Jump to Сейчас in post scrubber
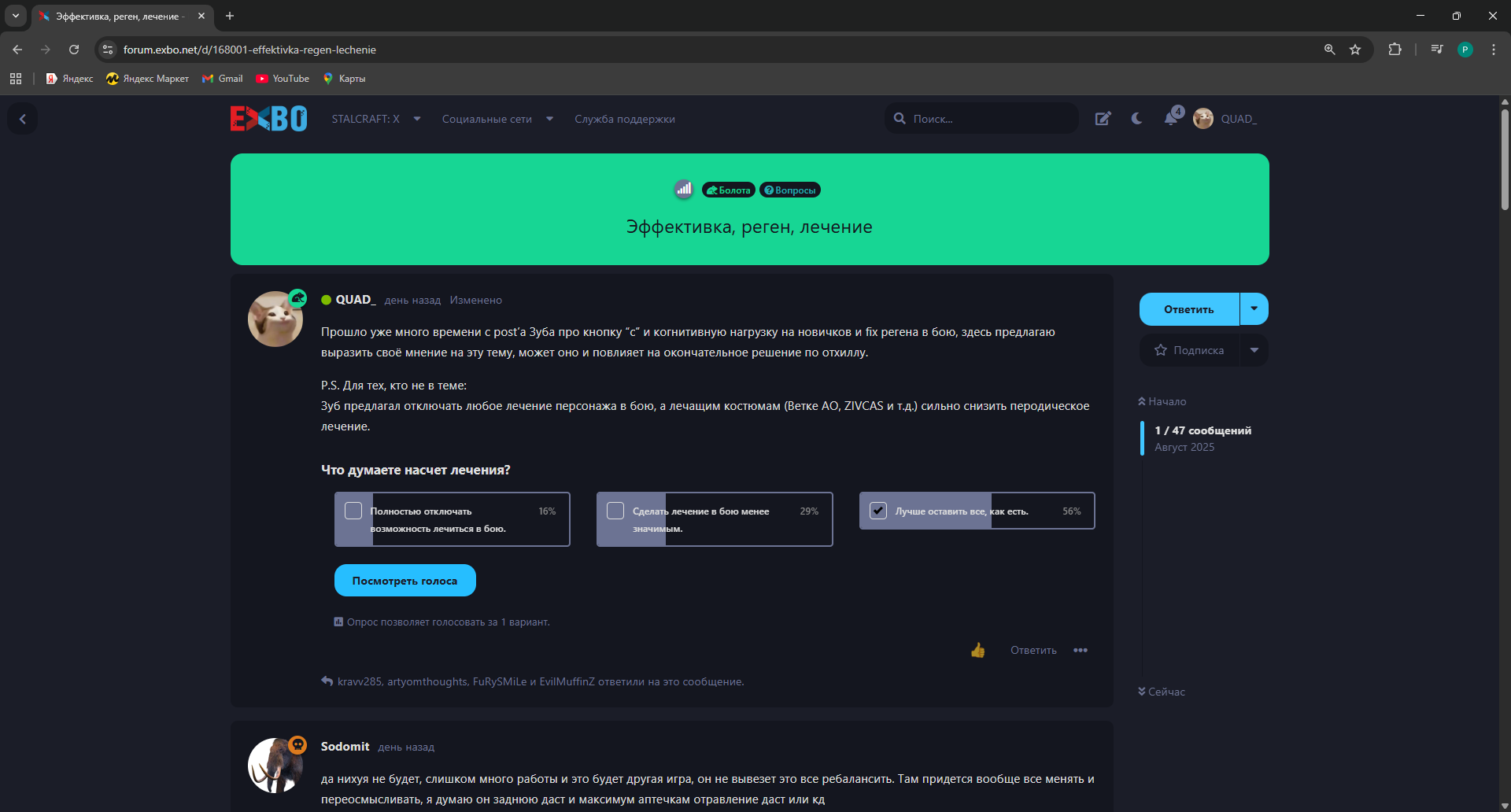This screenshot has width=1511, height=812. click(1162, 692)
